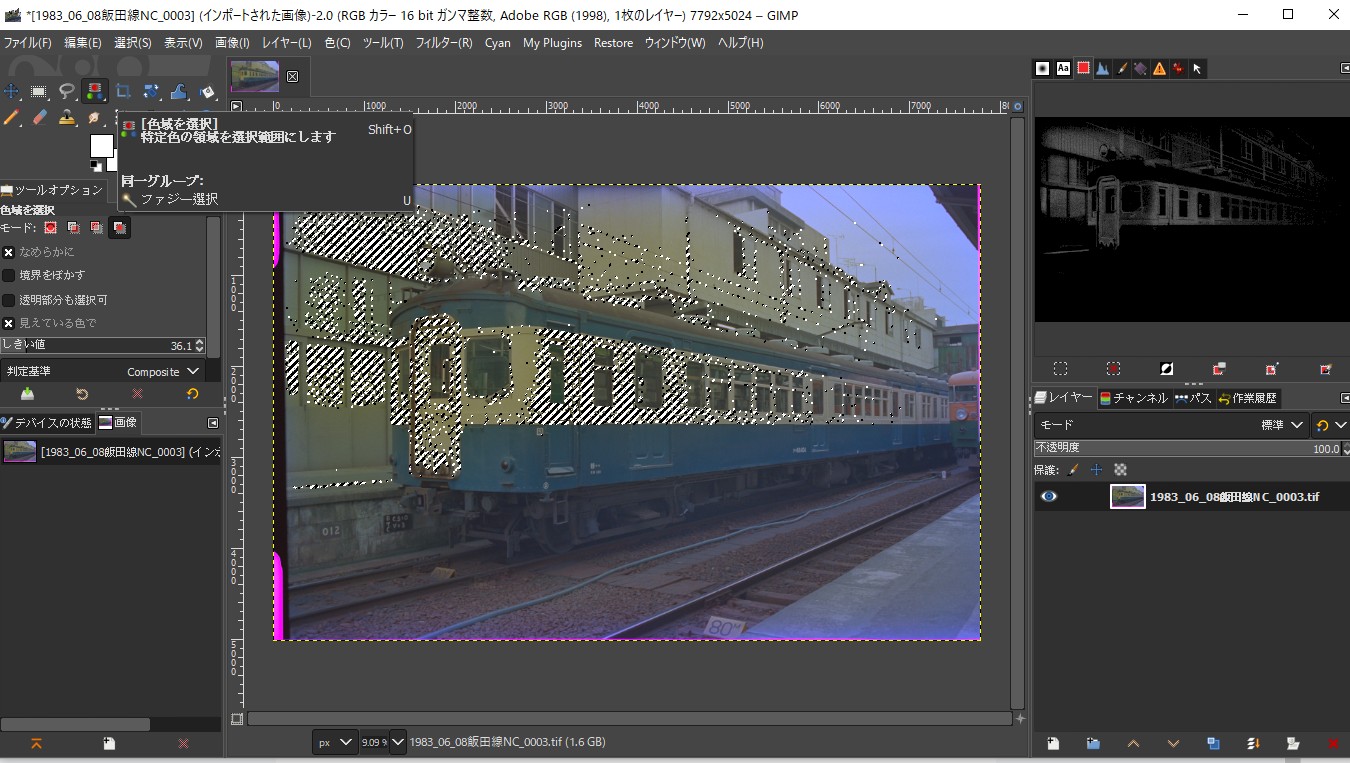The image size is (1350, 763).
Task: Select the Eraser tool
Action: (39, 118)
